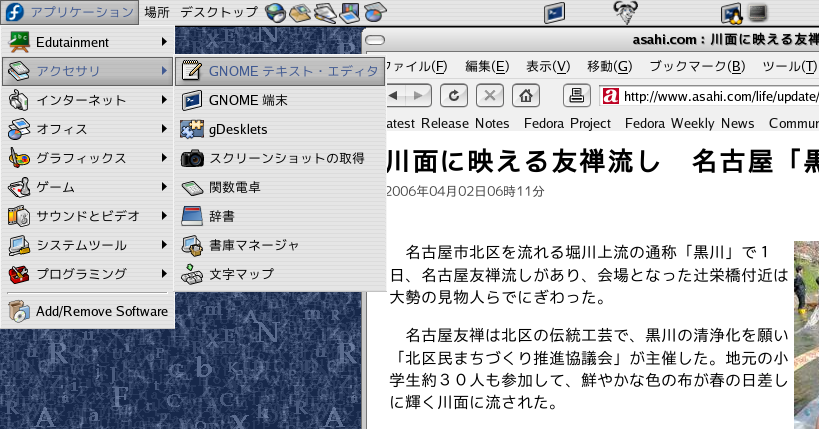Viewport: 819px width, 429px height.
Task: Click the browser print button
Action: click(576, 96)
